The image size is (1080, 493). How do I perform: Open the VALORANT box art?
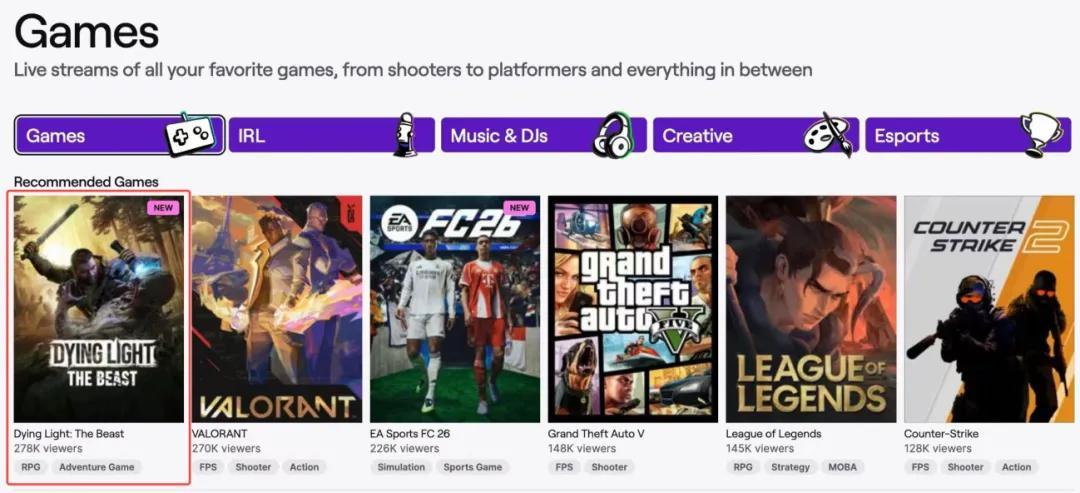coord(276,309)
